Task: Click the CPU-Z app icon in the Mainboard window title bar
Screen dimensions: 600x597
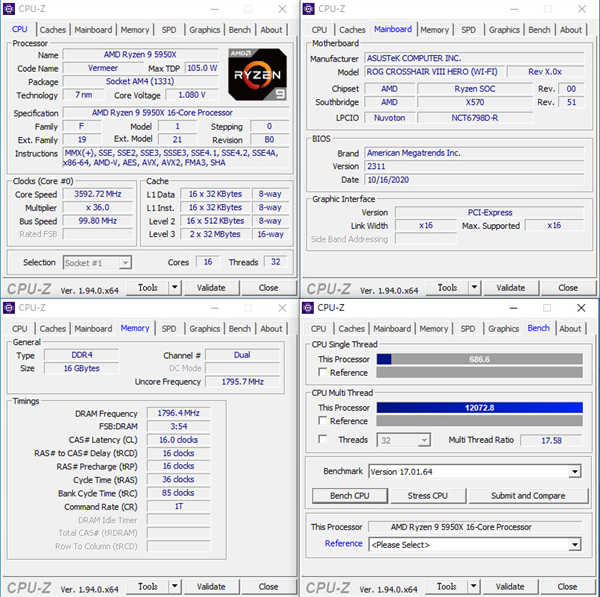Action: 308,8
